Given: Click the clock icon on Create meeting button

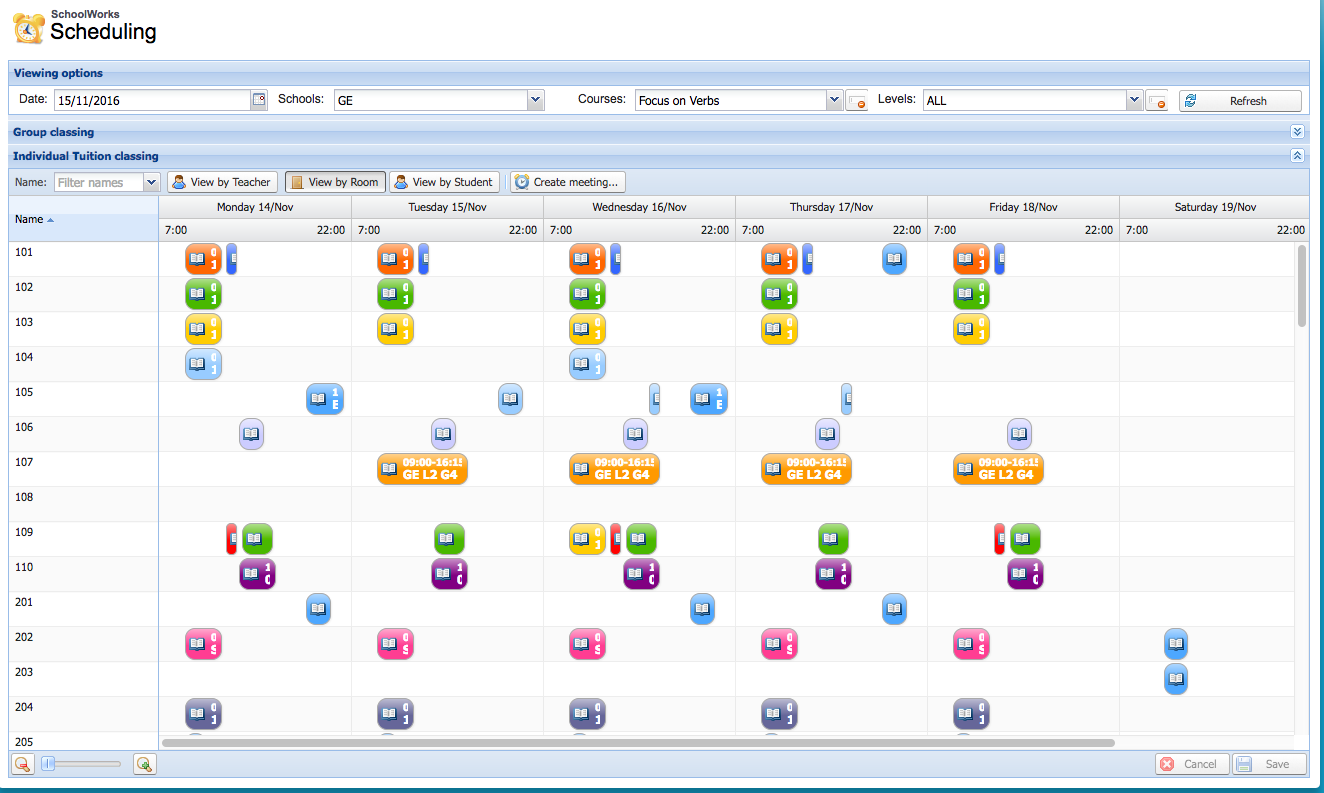Looking at the screenshot, I should pyautogui.click(x=522, y=181).
